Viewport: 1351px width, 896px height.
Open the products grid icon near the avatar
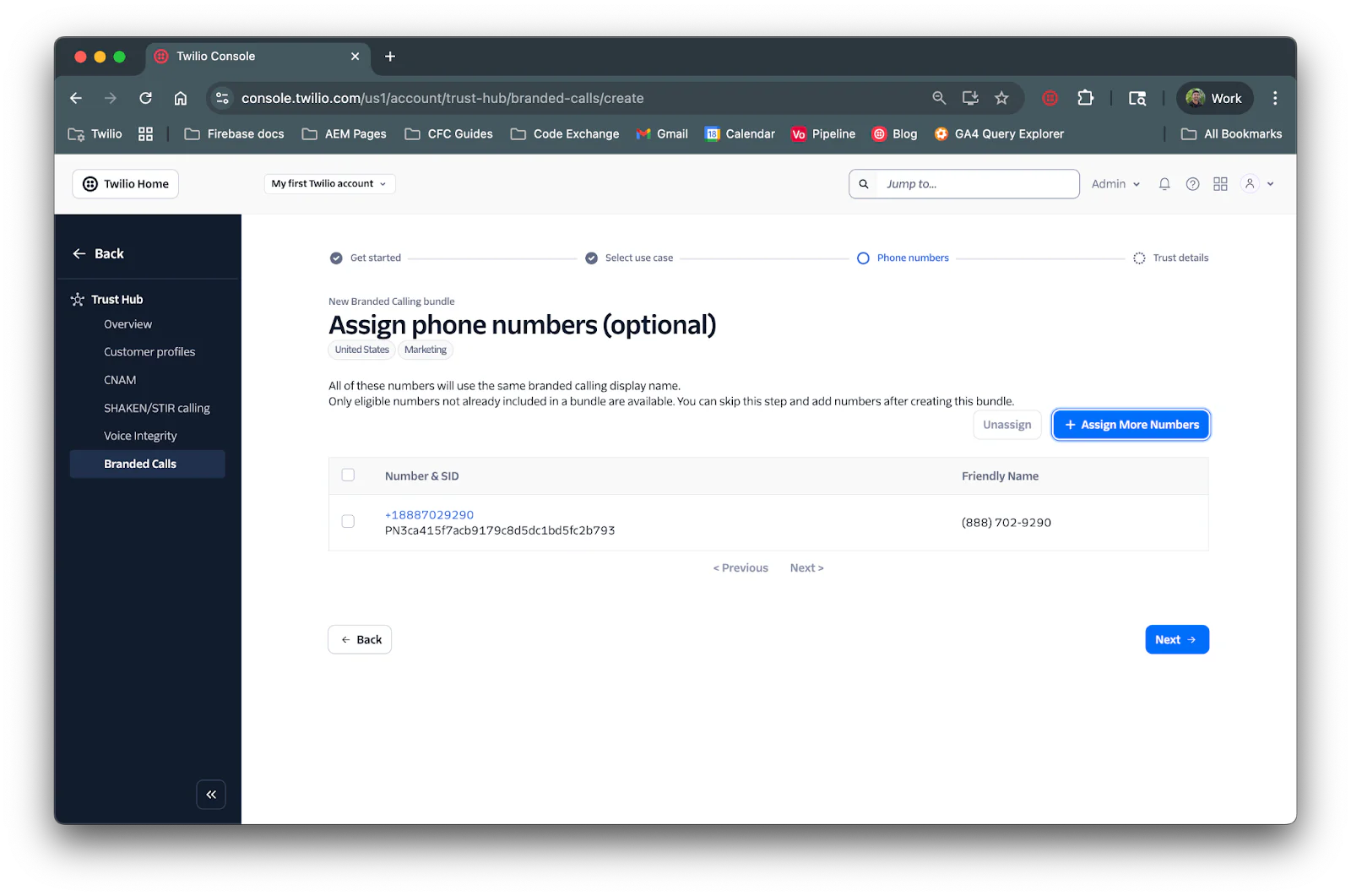pos(1219,183)
